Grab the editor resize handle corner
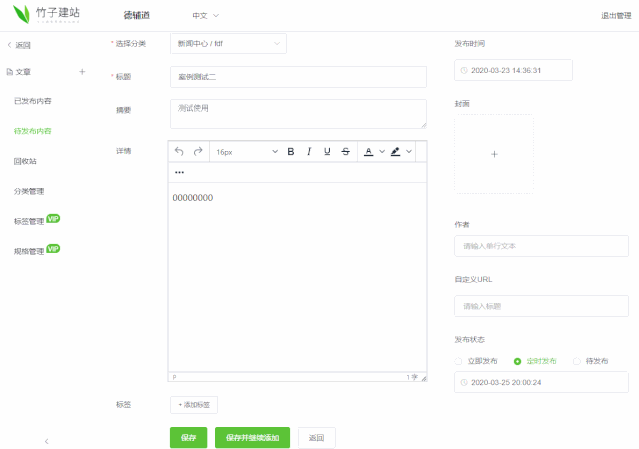Screen dimensions: 639x449 [424, 378]
